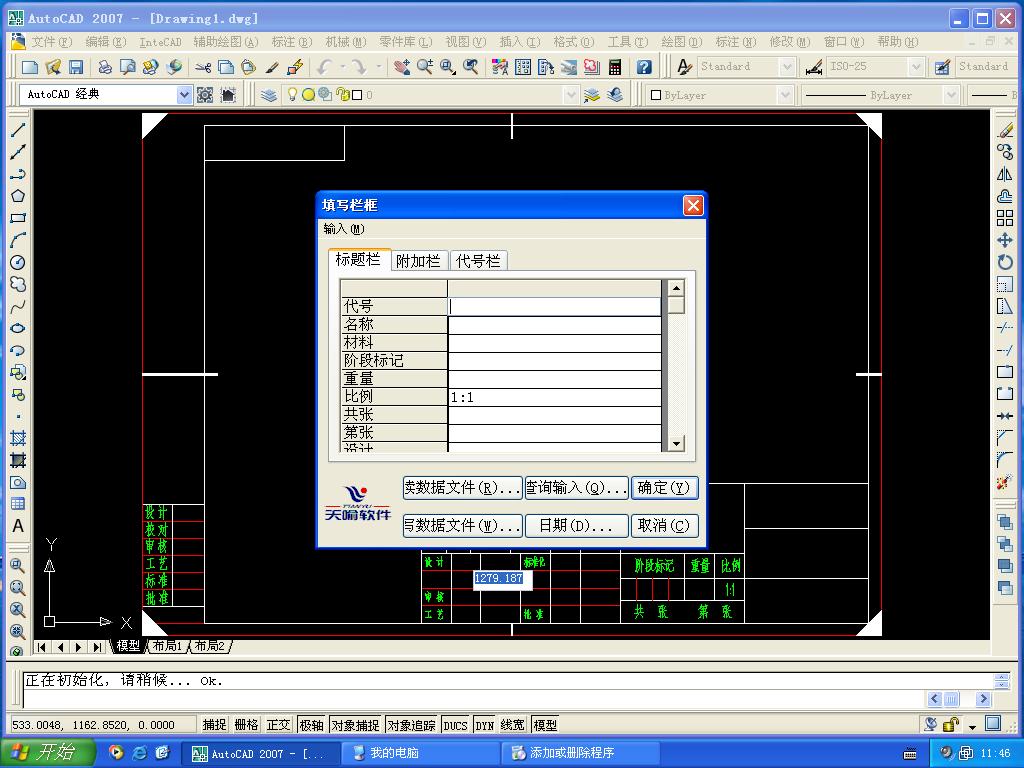Open the undo history dropdown arrow
This screenshot has width=1024, height=768.
tap(342, 67)
